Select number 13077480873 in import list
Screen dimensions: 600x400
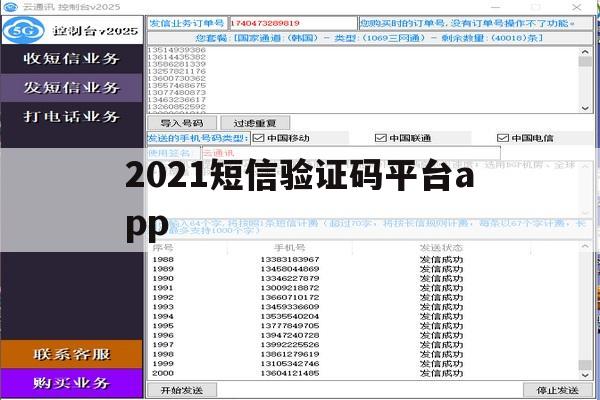[177, 92]
